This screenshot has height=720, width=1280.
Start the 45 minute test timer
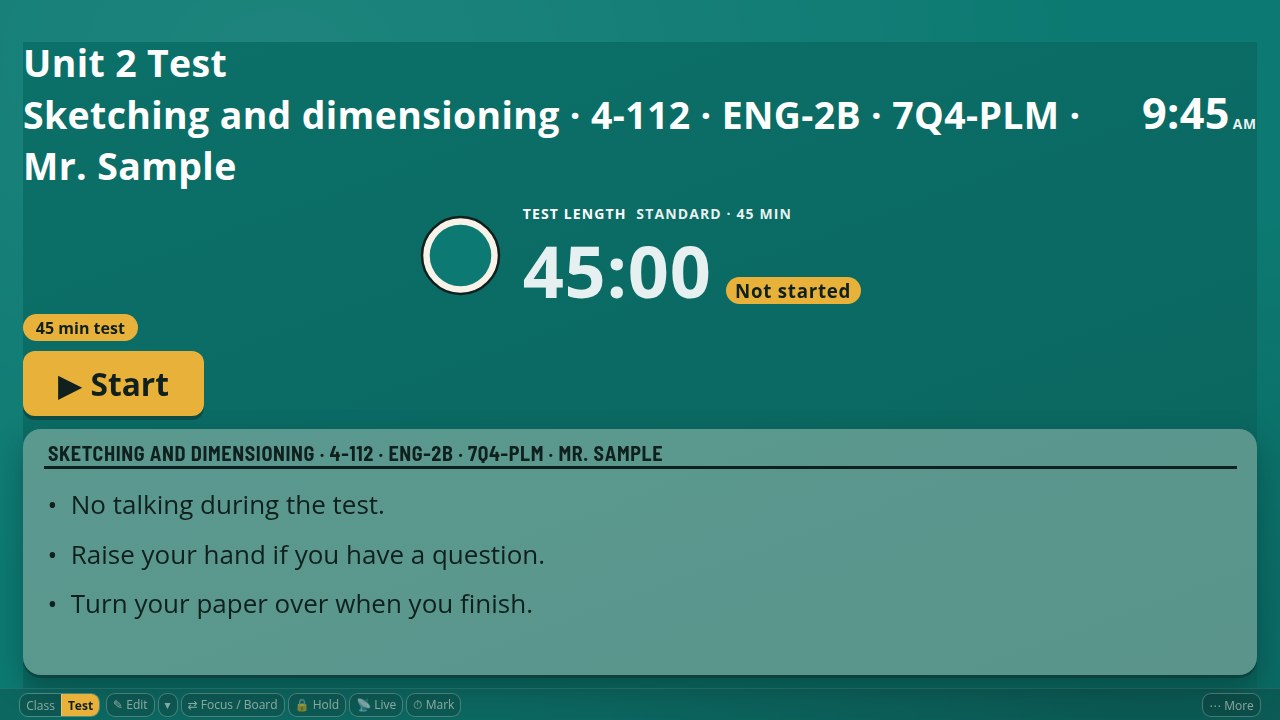coord(113,384)
